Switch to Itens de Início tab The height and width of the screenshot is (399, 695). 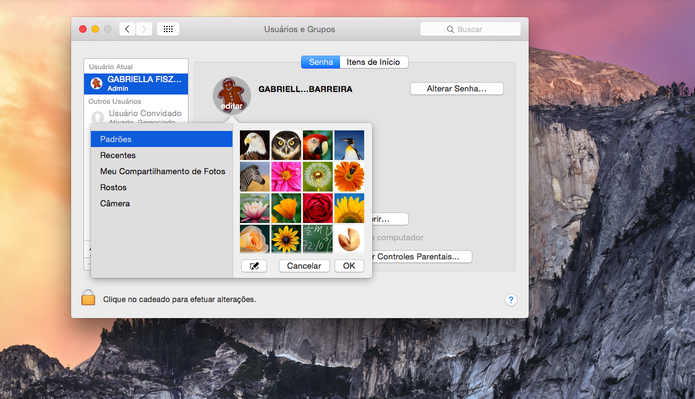(374, 62)
